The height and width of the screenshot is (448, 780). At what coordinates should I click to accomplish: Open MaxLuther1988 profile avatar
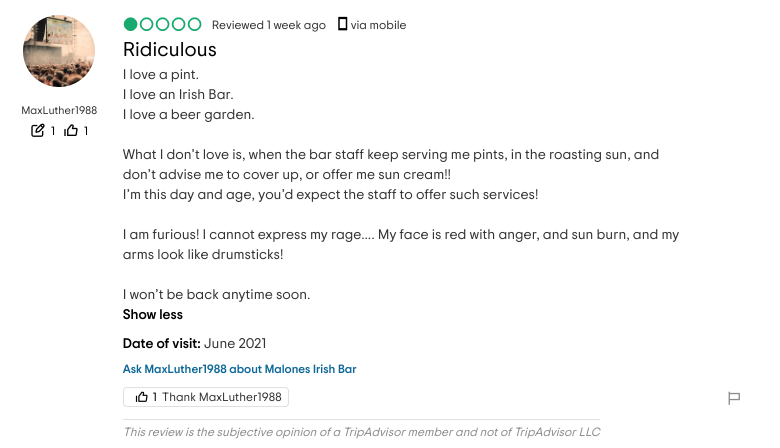(59, 51)
